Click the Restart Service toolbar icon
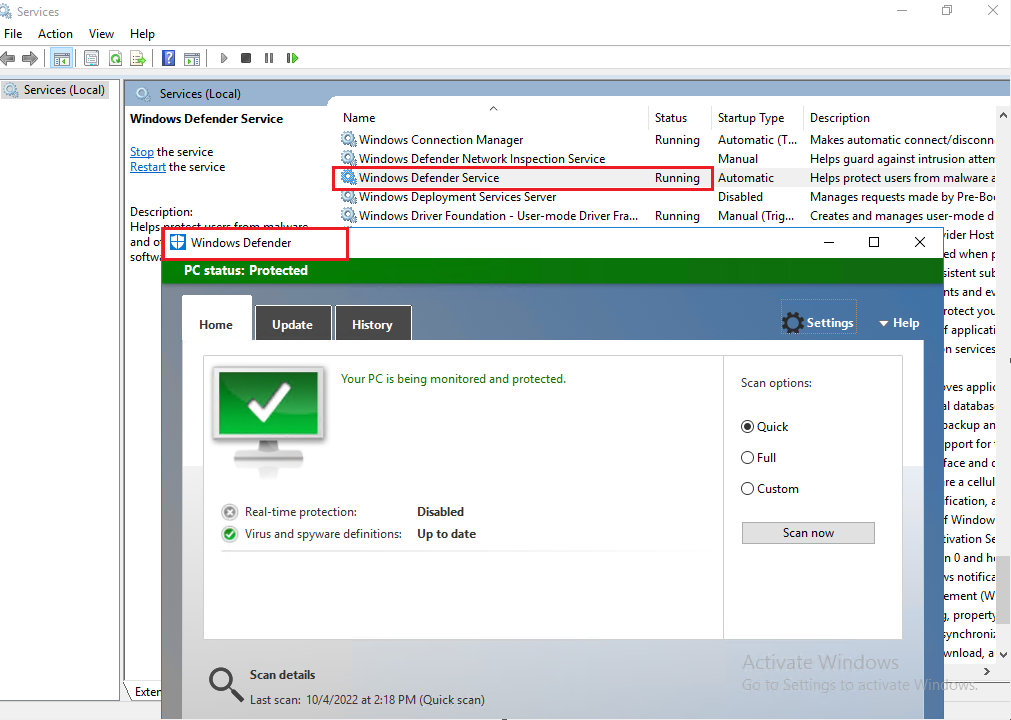 click(292, 59)
